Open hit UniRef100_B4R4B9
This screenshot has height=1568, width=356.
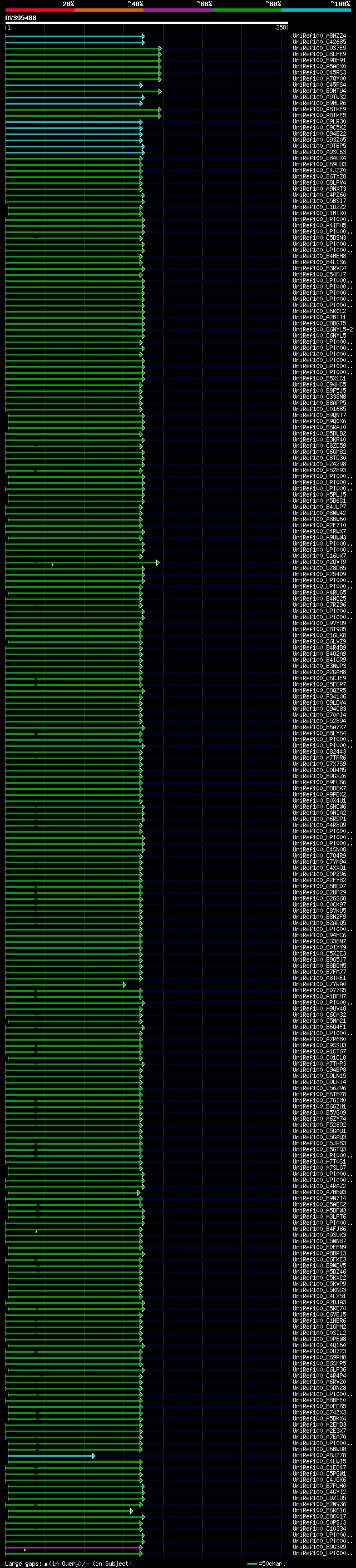point(319,647)
